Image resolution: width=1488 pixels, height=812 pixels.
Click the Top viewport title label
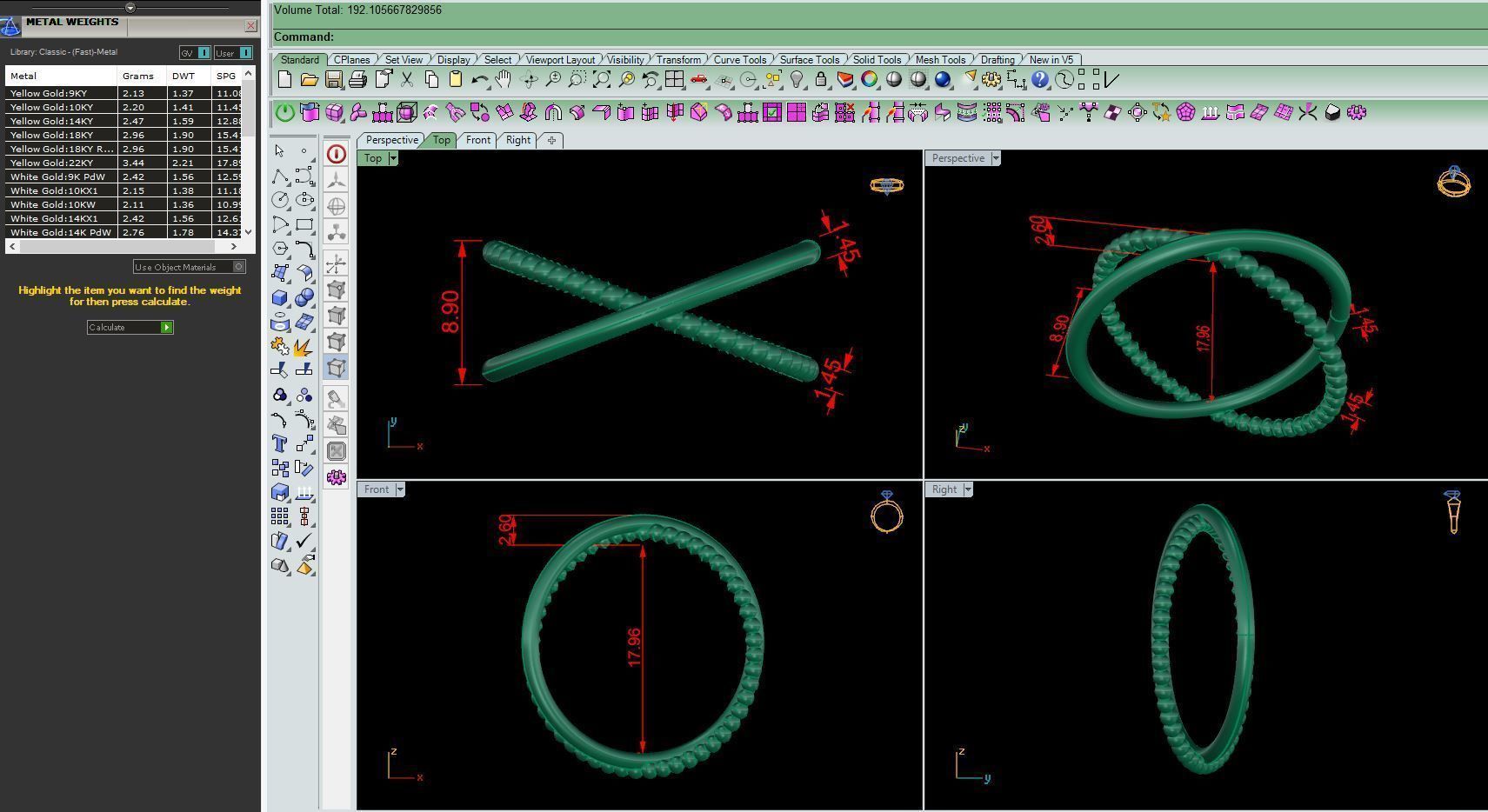[x=373, y=158]
